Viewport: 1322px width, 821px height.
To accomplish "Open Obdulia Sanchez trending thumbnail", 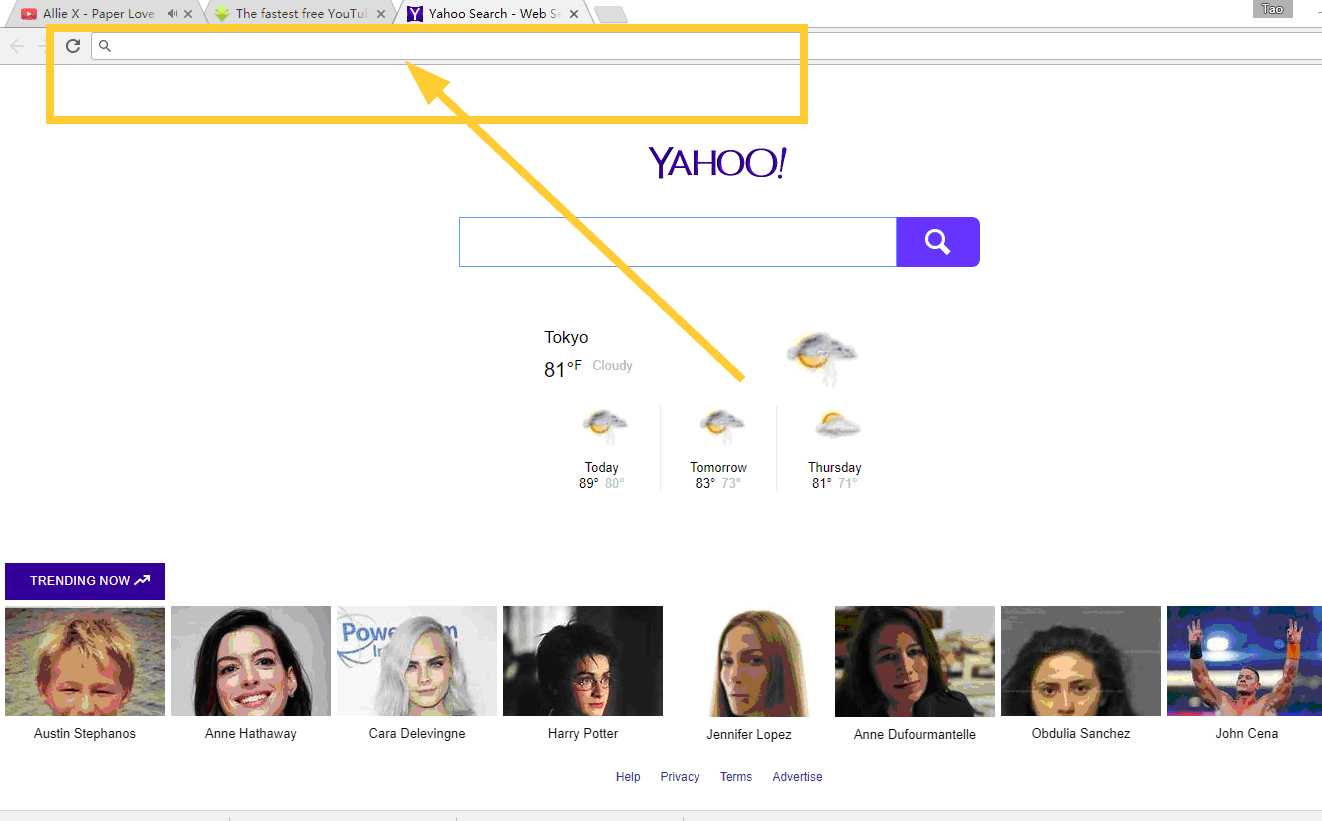I will 1081,661.
